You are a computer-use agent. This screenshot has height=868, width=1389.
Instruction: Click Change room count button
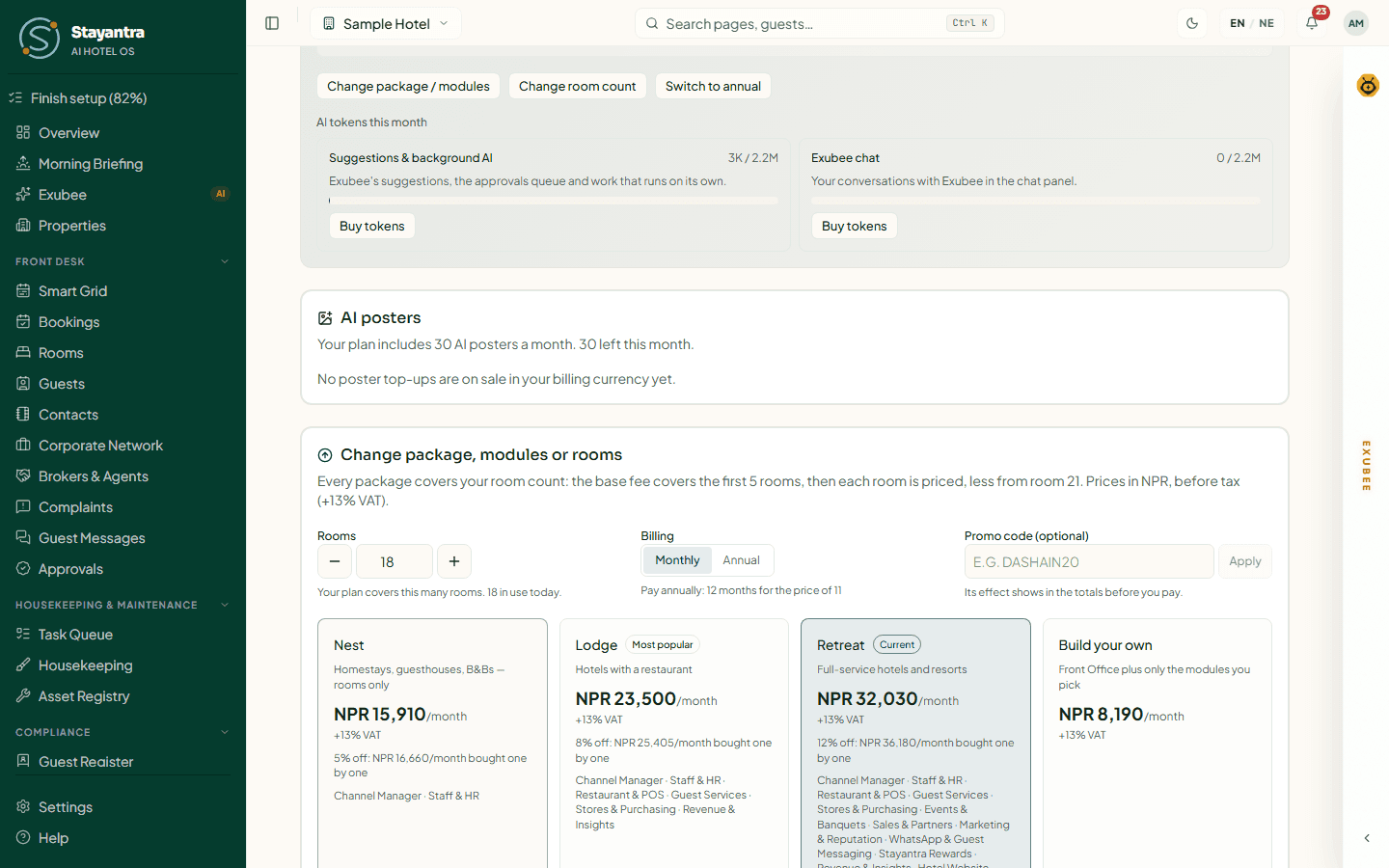[x=577, y=86]
